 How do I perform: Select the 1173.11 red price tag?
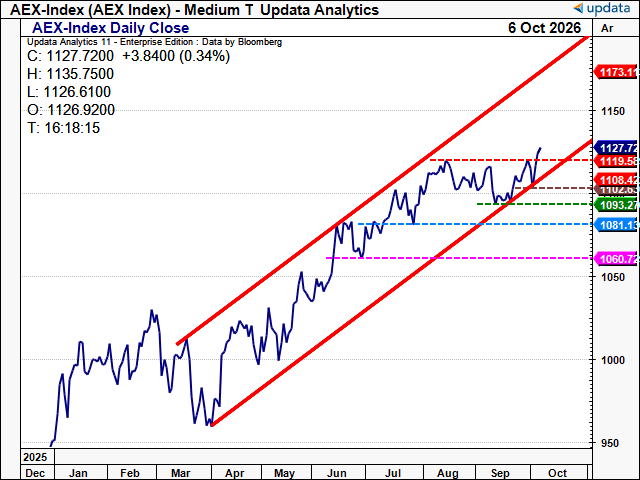616,72
